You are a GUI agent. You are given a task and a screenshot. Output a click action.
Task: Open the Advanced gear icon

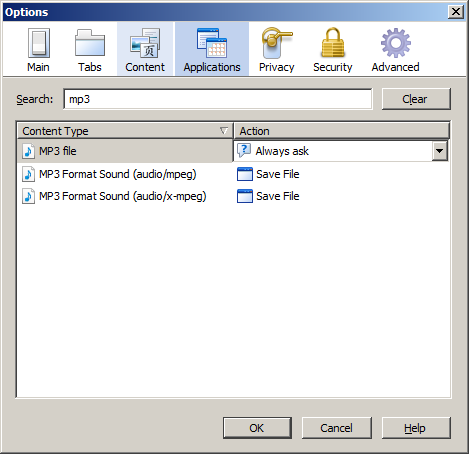point(396,43)
